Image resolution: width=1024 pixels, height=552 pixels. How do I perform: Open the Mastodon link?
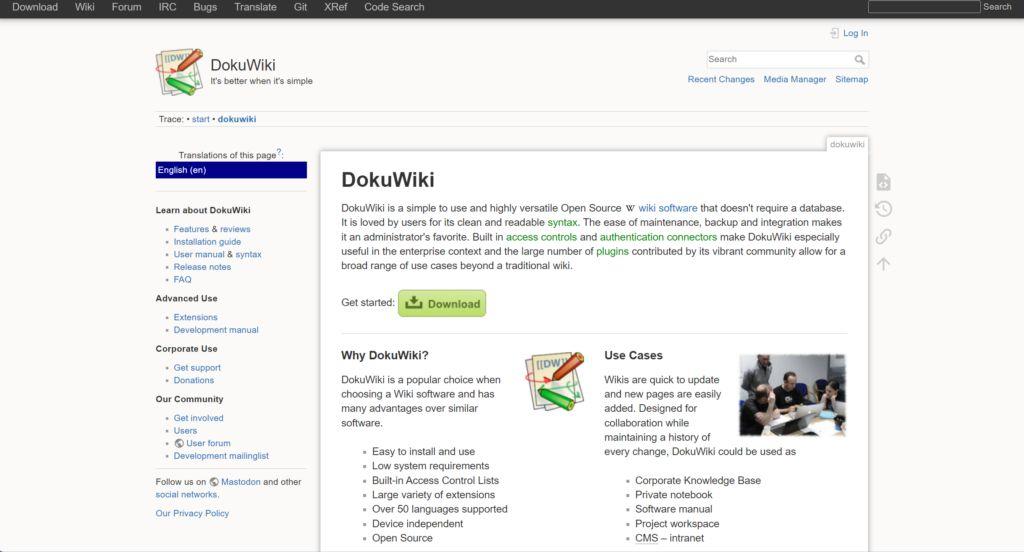click(x=240, y=482)
